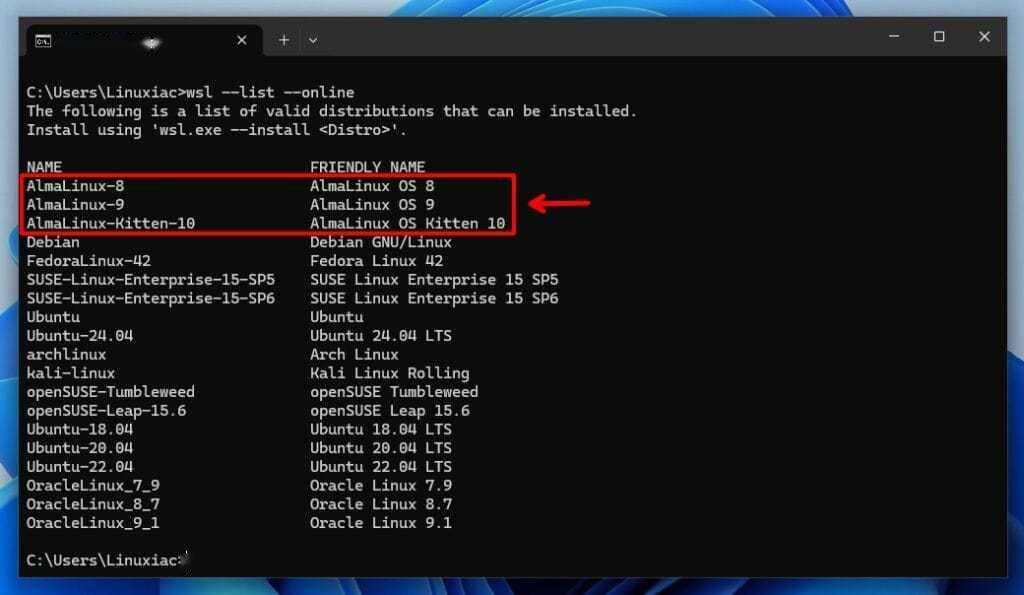1024x595 pixels.
Task: Select the Ubuntu-24.04 entry
Action: pyautogui.click(x=80, y=336)
